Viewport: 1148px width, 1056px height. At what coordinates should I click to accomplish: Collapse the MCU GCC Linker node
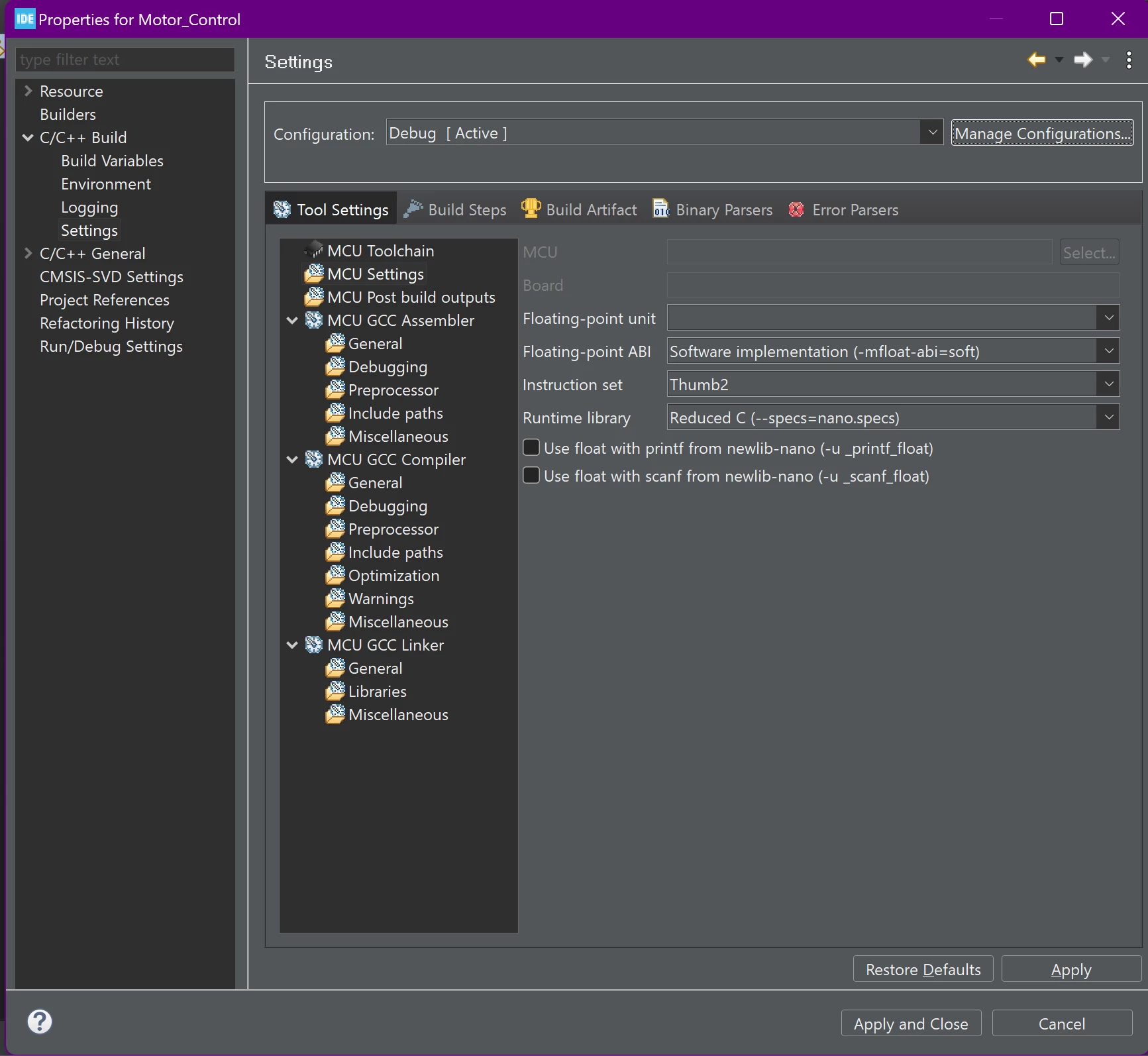click(x=292, y=645)
